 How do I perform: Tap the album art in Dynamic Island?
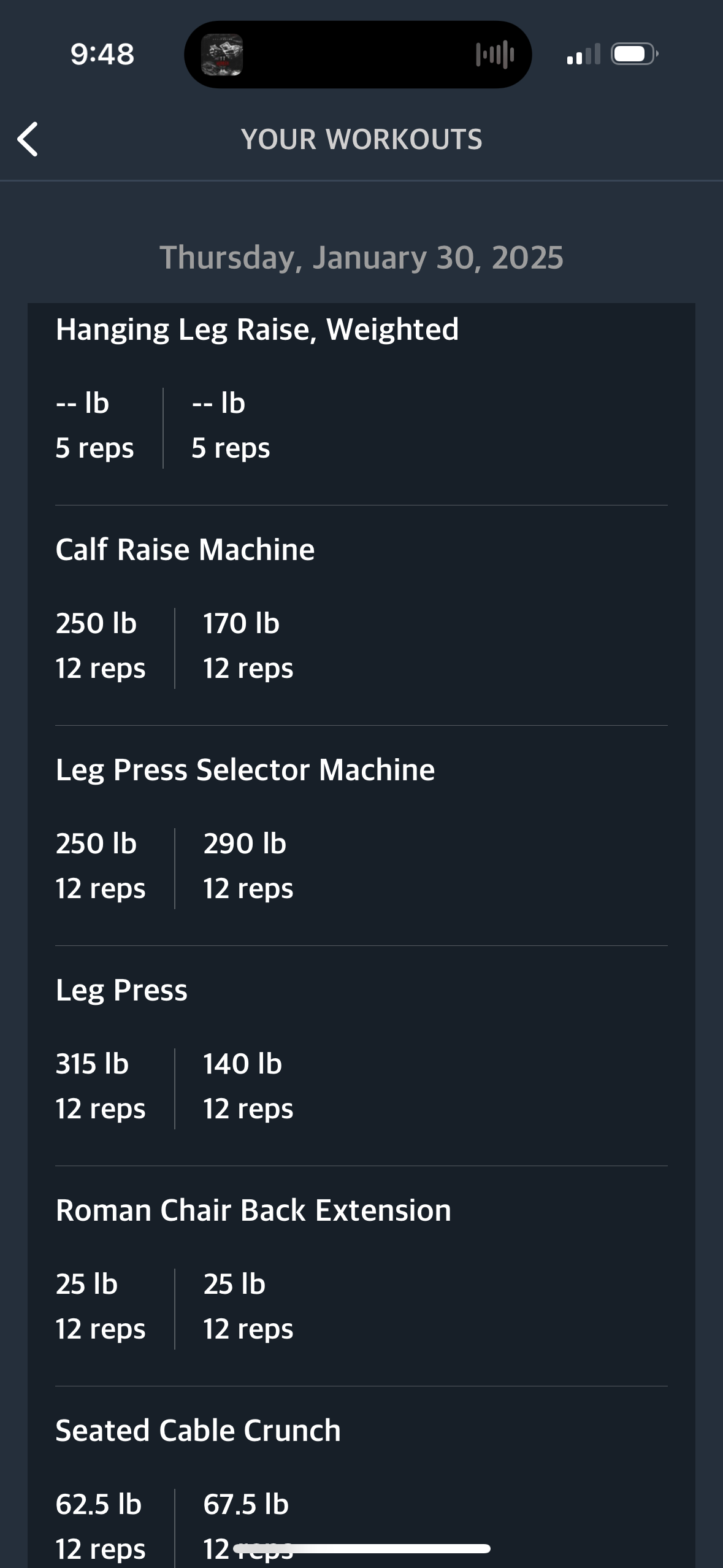[222, 55]
